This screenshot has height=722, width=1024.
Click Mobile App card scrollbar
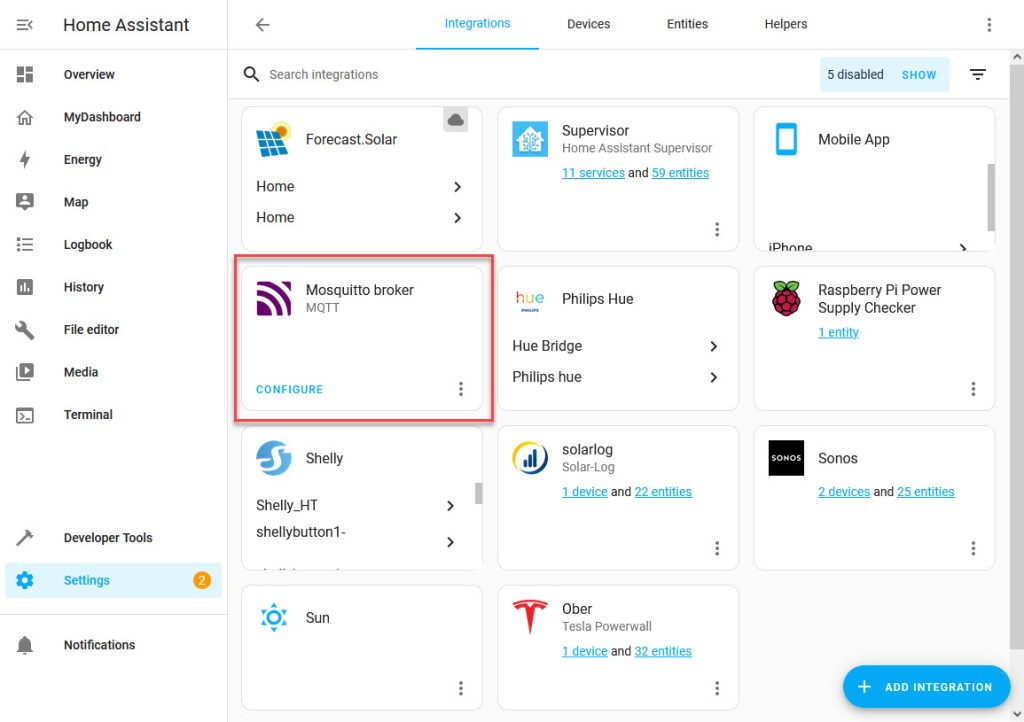991,197
